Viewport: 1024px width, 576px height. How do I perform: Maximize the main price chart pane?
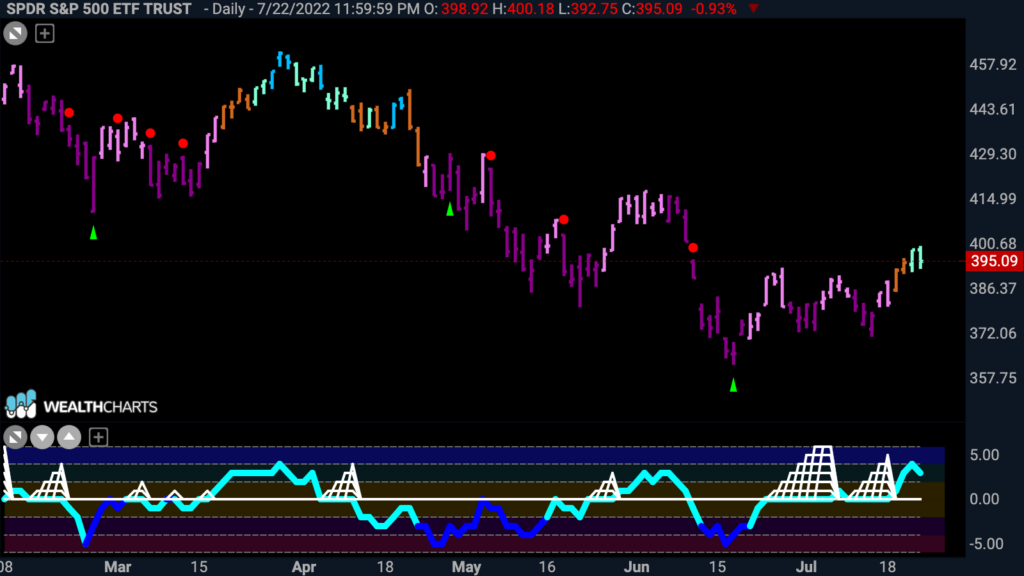(x=15, y=33)
